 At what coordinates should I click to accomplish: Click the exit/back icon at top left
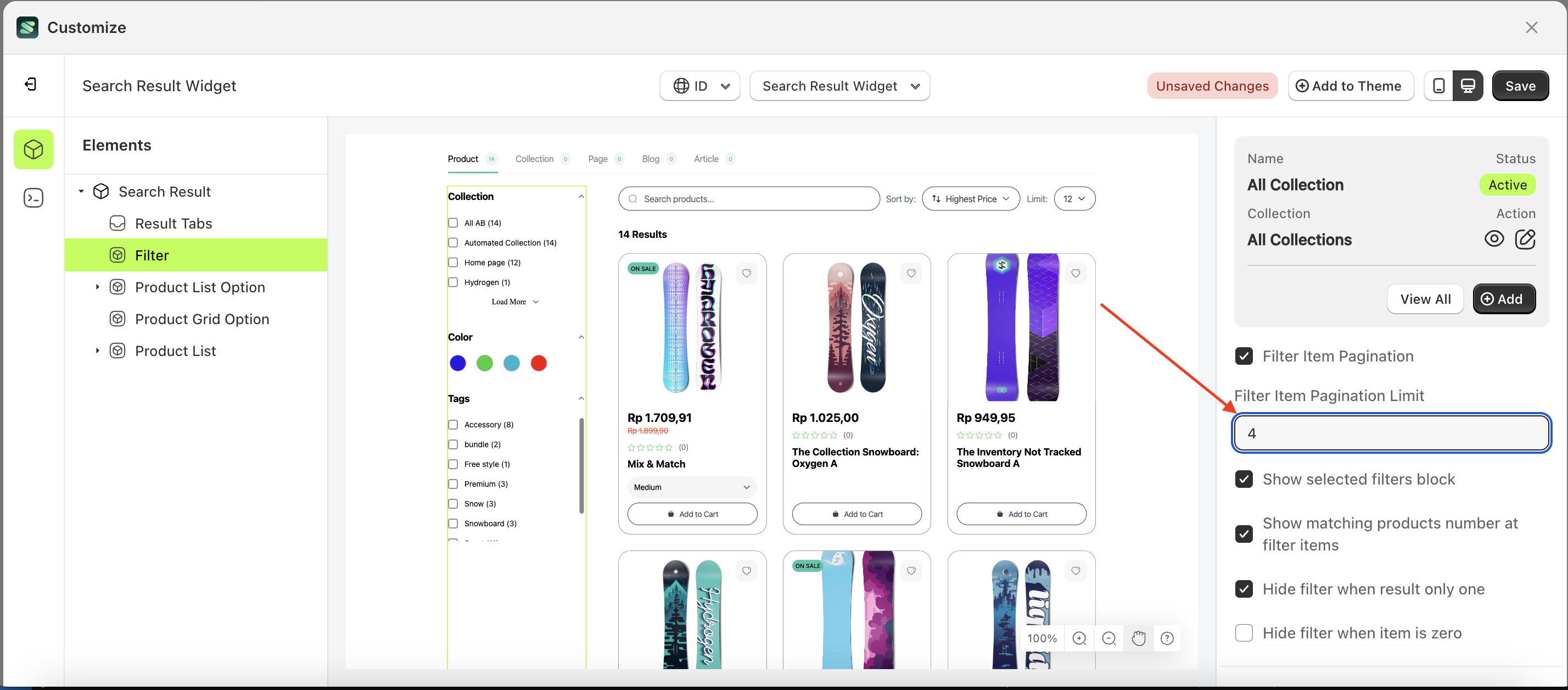30,84
